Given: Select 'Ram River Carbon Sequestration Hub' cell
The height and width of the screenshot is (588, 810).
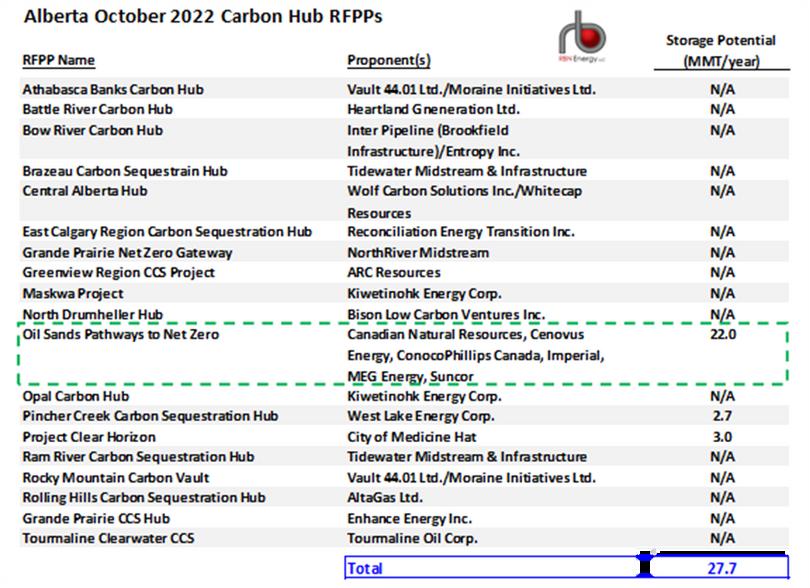Looking at the screenshot, I should [x=138, y=457].
